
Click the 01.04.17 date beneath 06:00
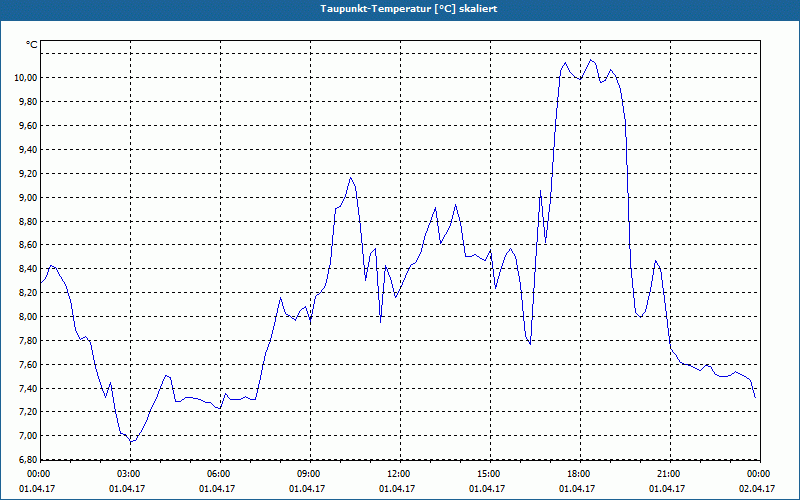point(217,489)
